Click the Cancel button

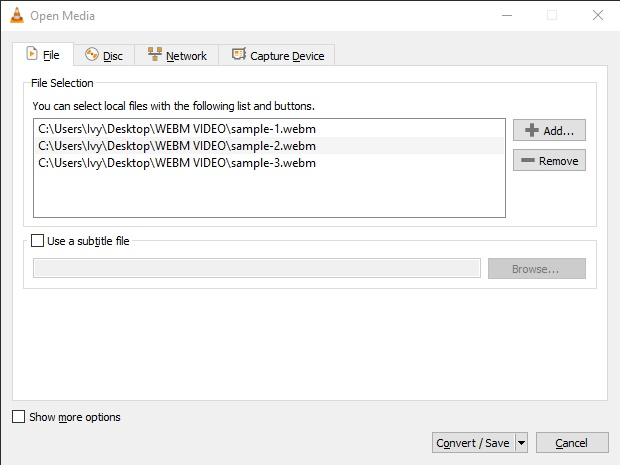pyautogui.click(x=572, y=443)
